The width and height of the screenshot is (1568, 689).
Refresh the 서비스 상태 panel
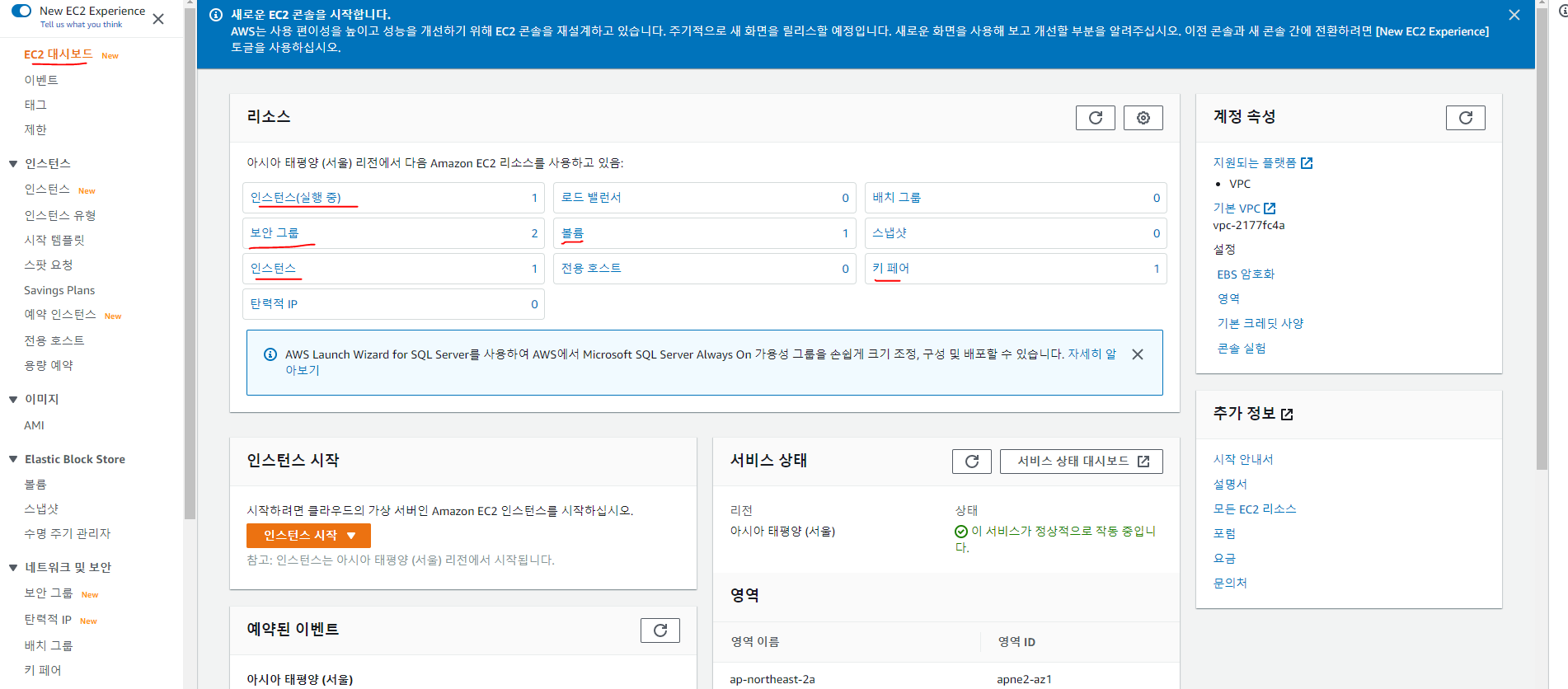pyautogui.click(x=971, y=462)
